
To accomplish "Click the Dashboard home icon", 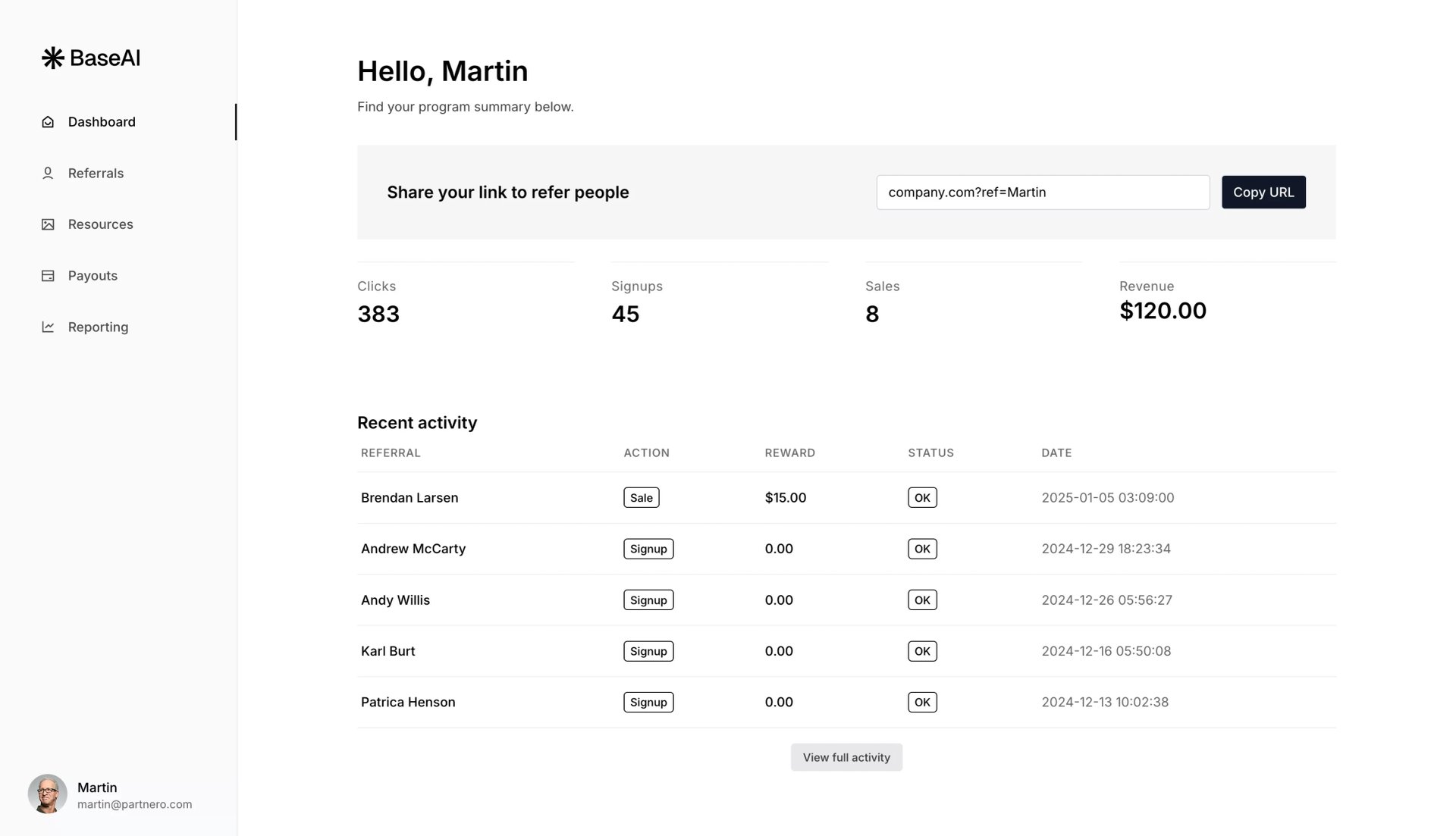I will click(x=48, y=122).
